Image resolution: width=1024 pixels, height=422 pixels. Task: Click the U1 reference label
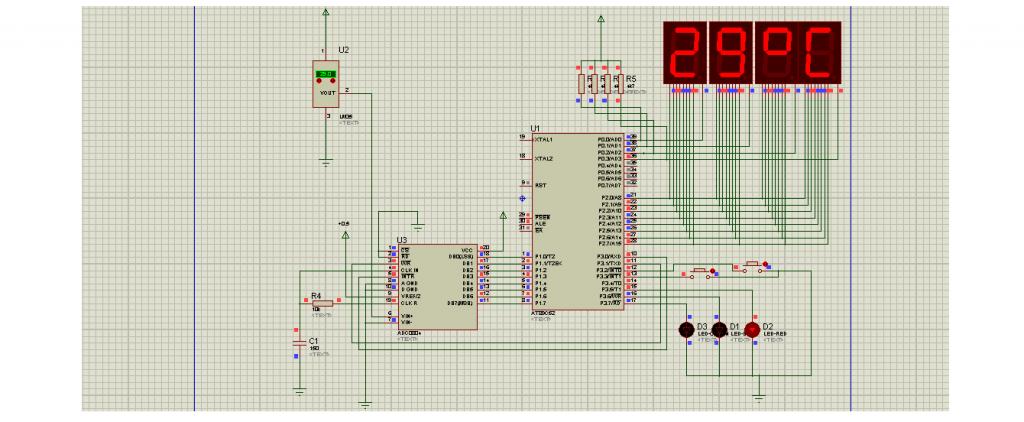(536, 129)
